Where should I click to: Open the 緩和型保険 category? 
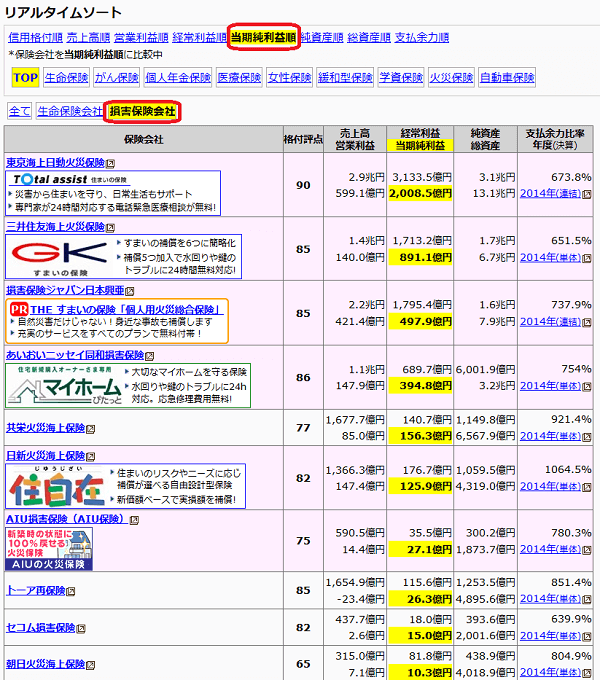click(x=345, y=78)
